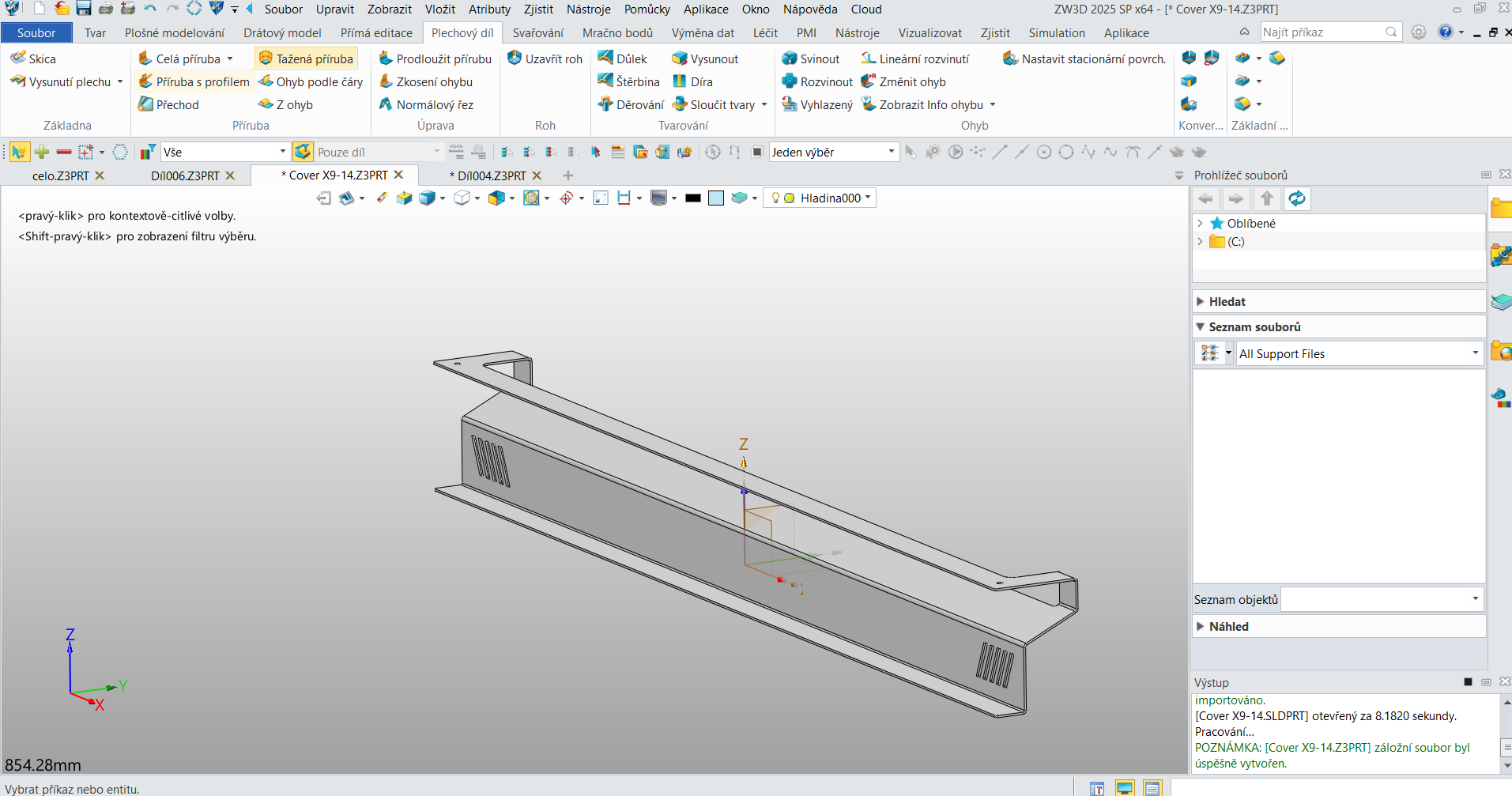Click the red minus remove-selection icon

(64, 152)
